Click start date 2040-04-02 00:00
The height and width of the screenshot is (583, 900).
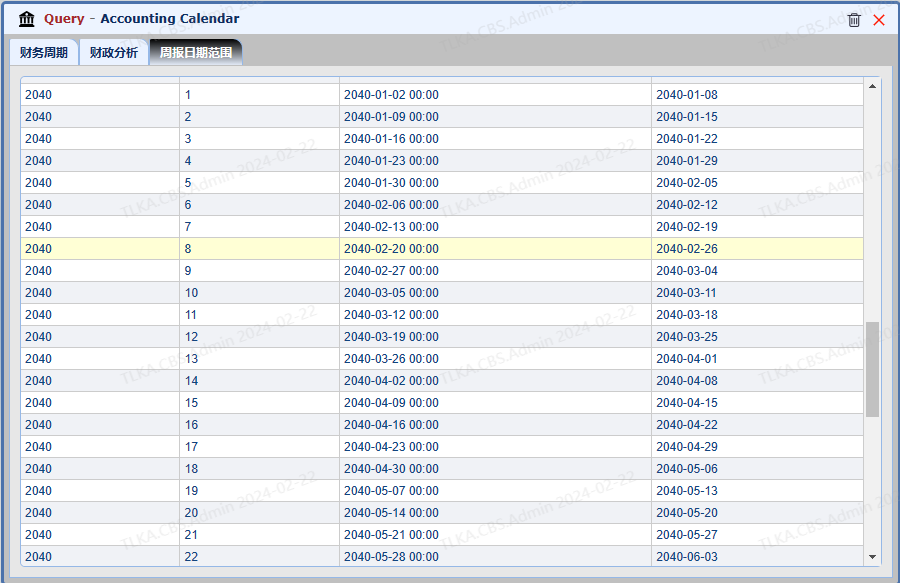[495, 380]
